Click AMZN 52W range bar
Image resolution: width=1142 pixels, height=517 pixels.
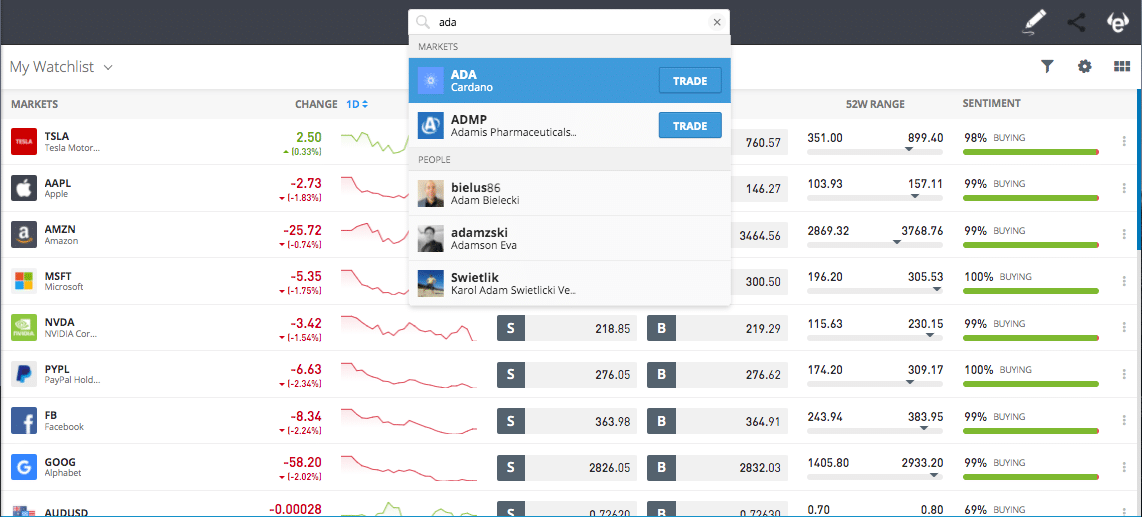click(x=875, y=245)
